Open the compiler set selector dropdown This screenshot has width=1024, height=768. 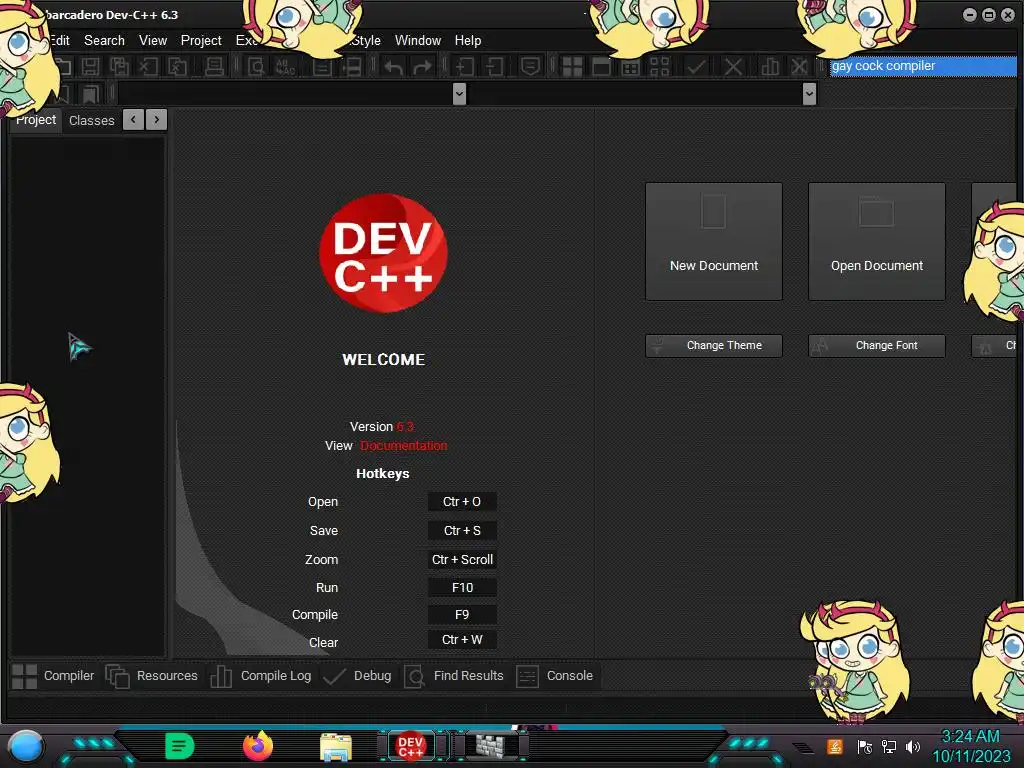[922, 66]
